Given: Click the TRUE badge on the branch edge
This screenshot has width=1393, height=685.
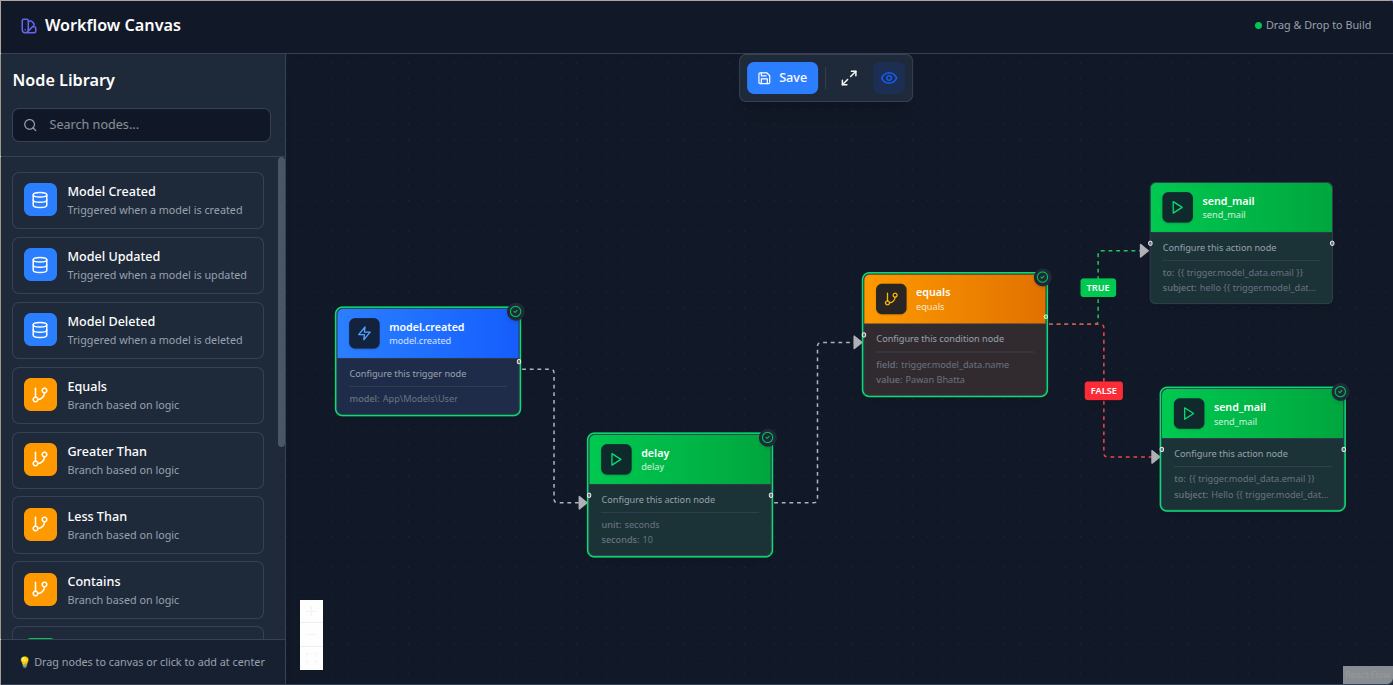Looking at the screenshot, I should coord(1098,287).
